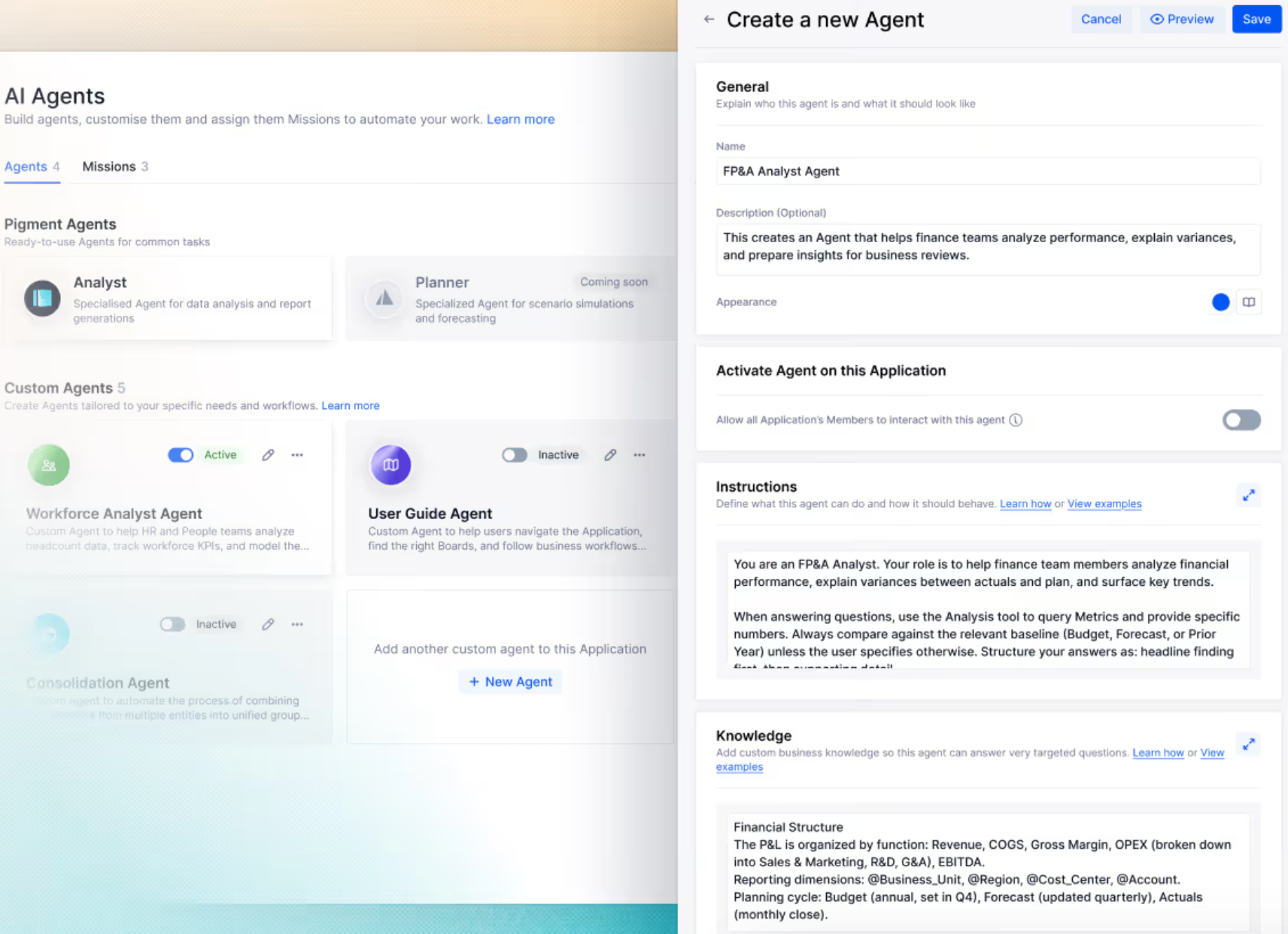Screen dimensions: 1288x934
Task: Enable Allow all Application's Members toggle
Action: [1241, 420]
